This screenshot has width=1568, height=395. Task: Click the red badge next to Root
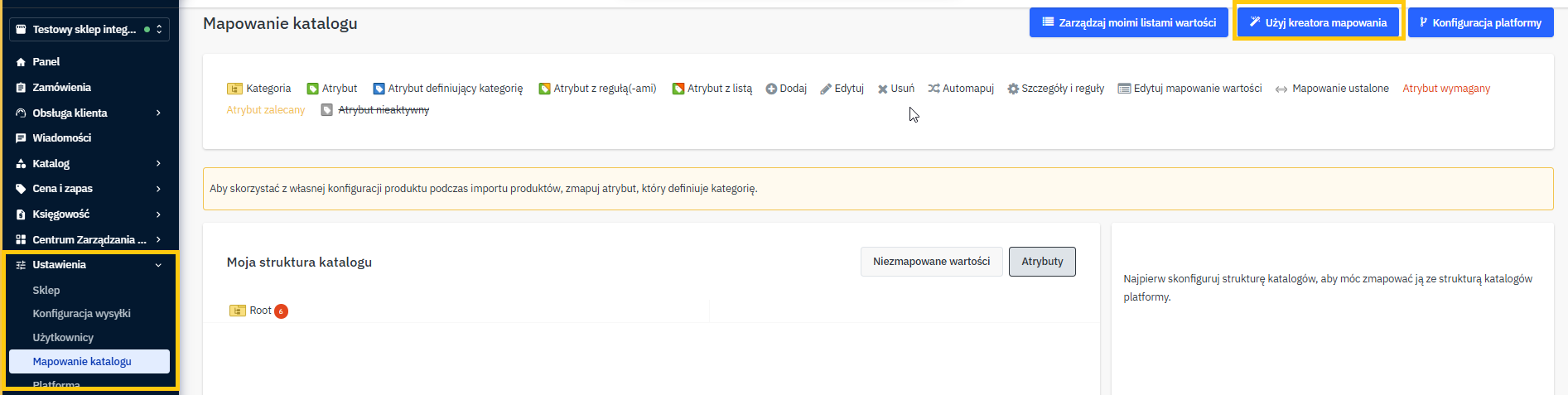[282, 311]
